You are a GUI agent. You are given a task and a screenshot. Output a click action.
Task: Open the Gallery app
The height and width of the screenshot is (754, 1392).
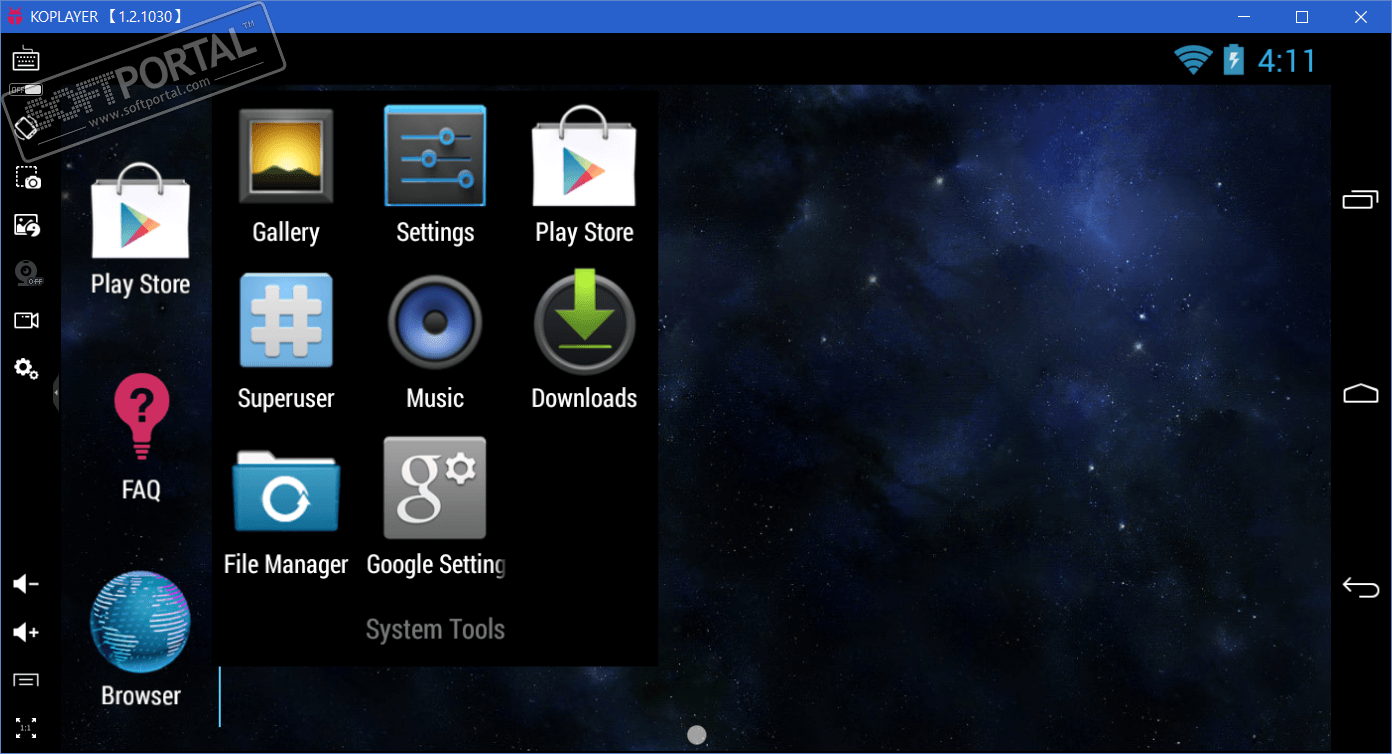point(286,177)
